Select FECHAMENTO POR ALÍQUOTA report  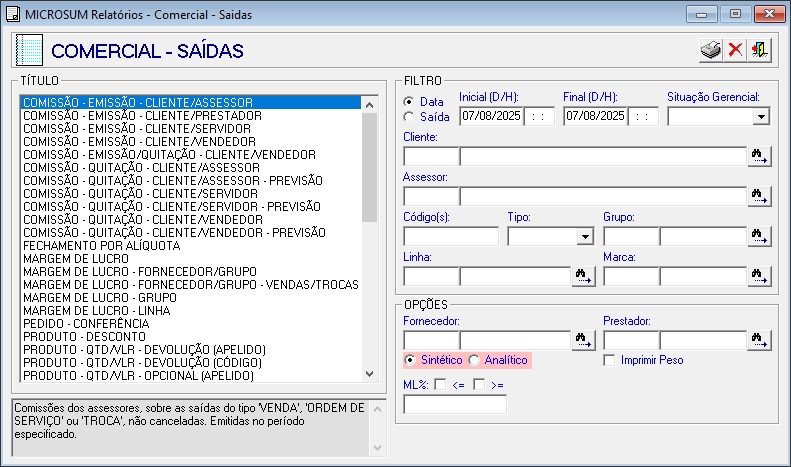[x=191, y=246]
